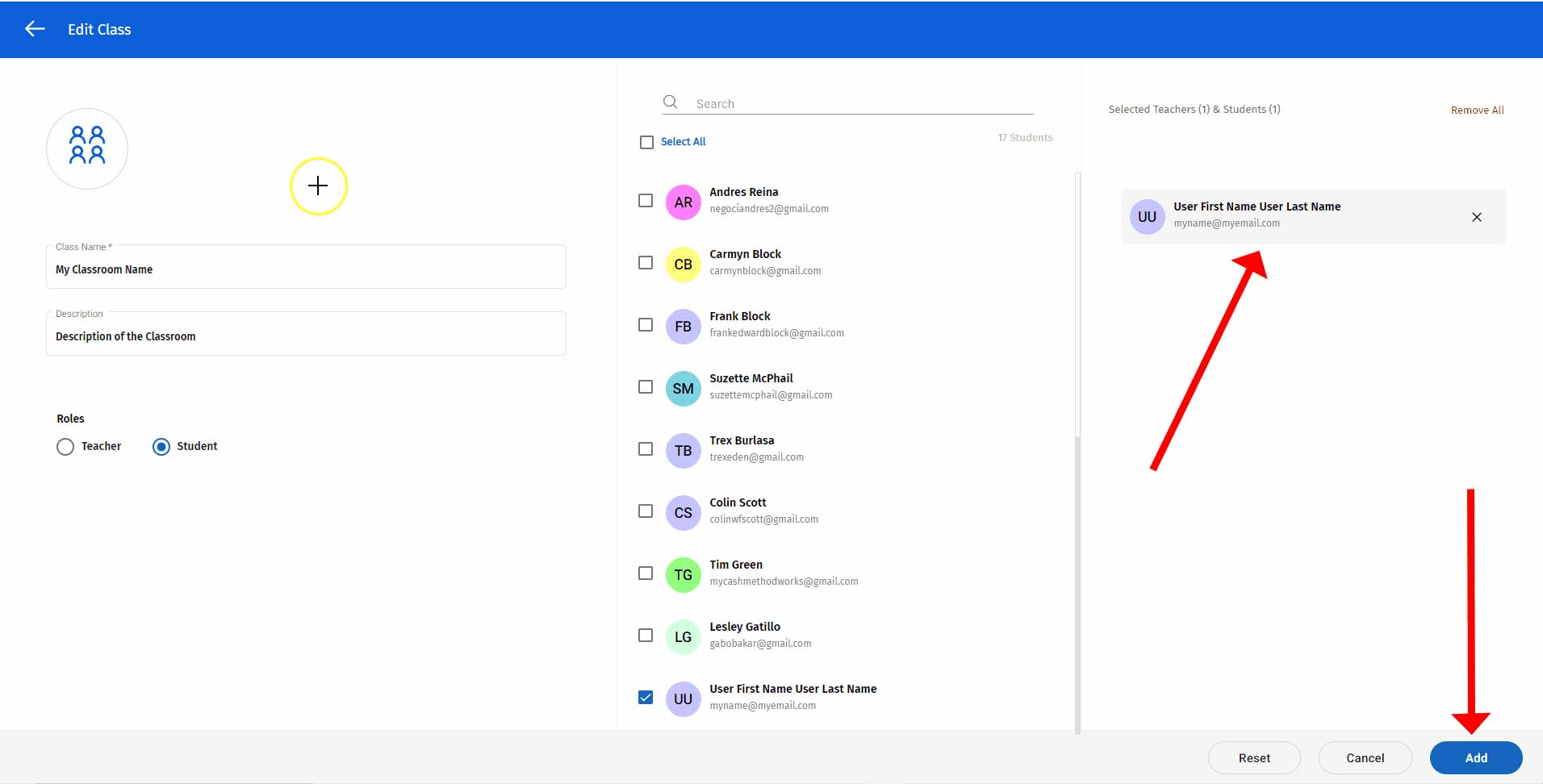Select the Teacher role radio button
This screenshot has width=1543, height=784.
click(65, 447)
